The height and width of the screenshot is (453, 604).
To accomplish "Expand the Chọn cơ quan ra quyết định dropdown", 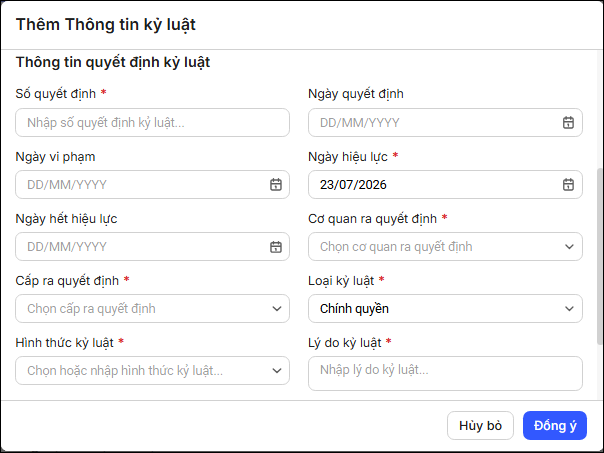I will 445,247.
